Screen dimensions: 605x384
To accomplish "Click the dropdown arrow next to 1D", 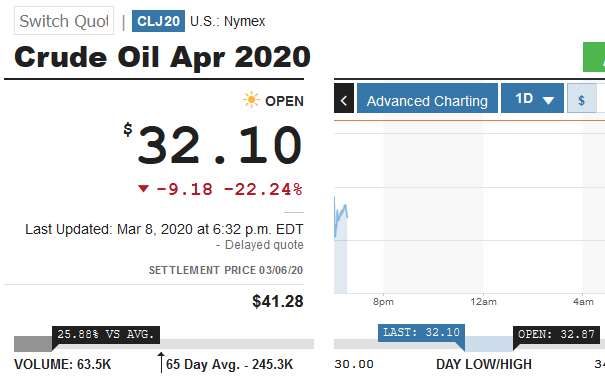I will pos(548,101).
